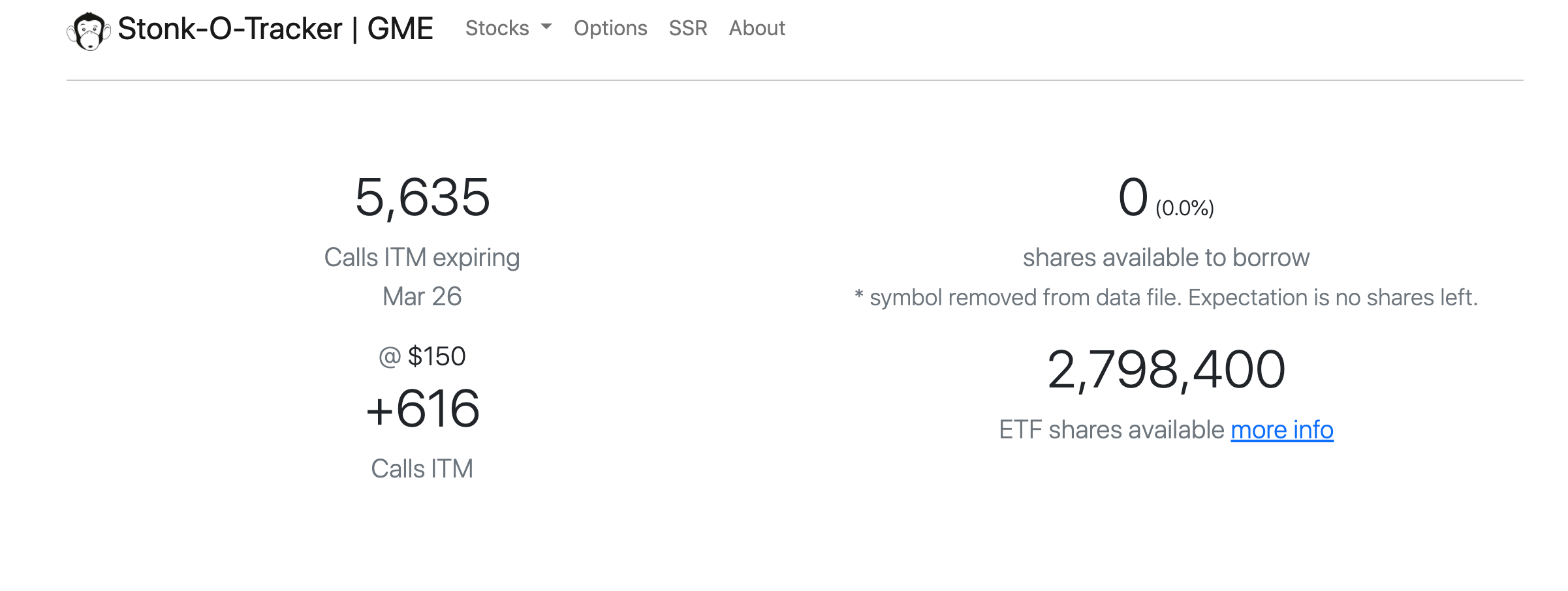Open the SSR nav link

pyautogui.click(x=688, y=28)
